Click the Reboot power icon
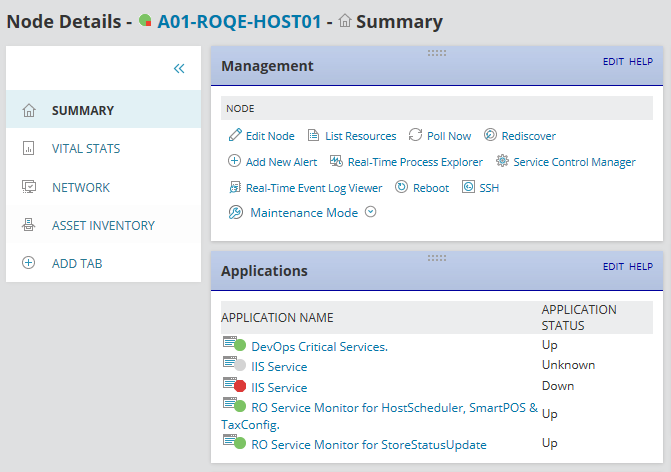Viewport: 671px width, 472px height. pyautogui.click(x=402, y=187)
